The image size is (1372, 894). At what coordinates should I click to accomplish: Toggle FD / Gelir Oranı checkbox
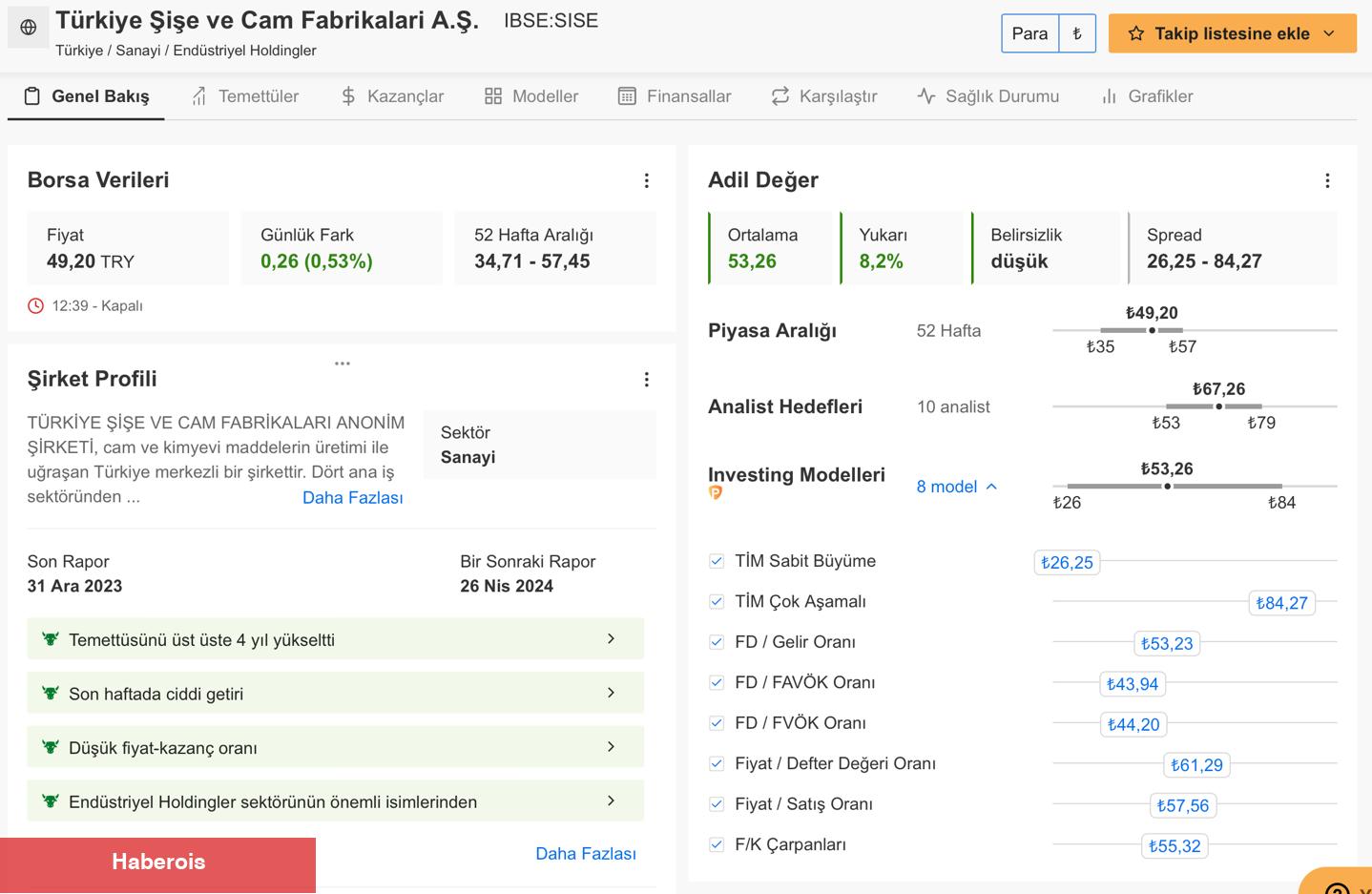pos(717,642)
